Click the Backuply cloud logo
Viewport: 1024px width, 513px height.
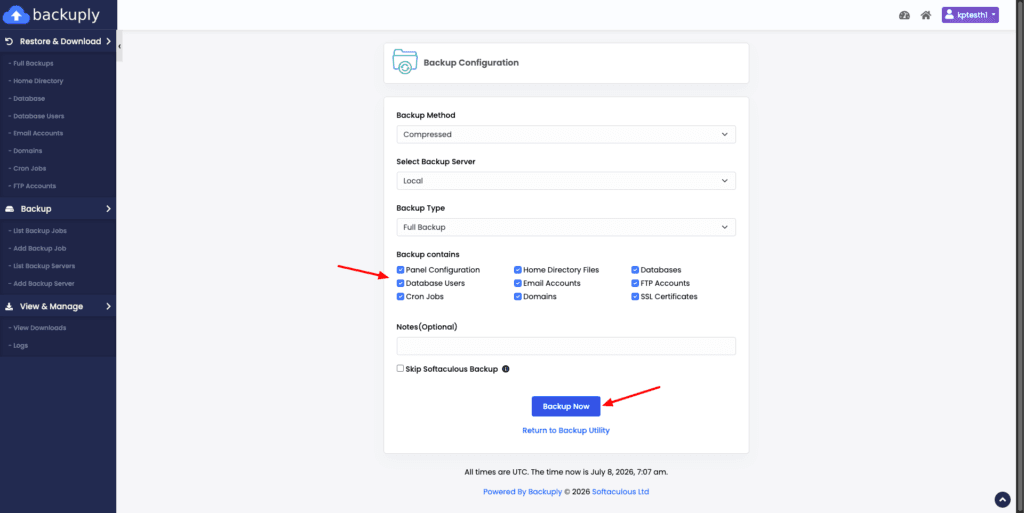[16, 14]
